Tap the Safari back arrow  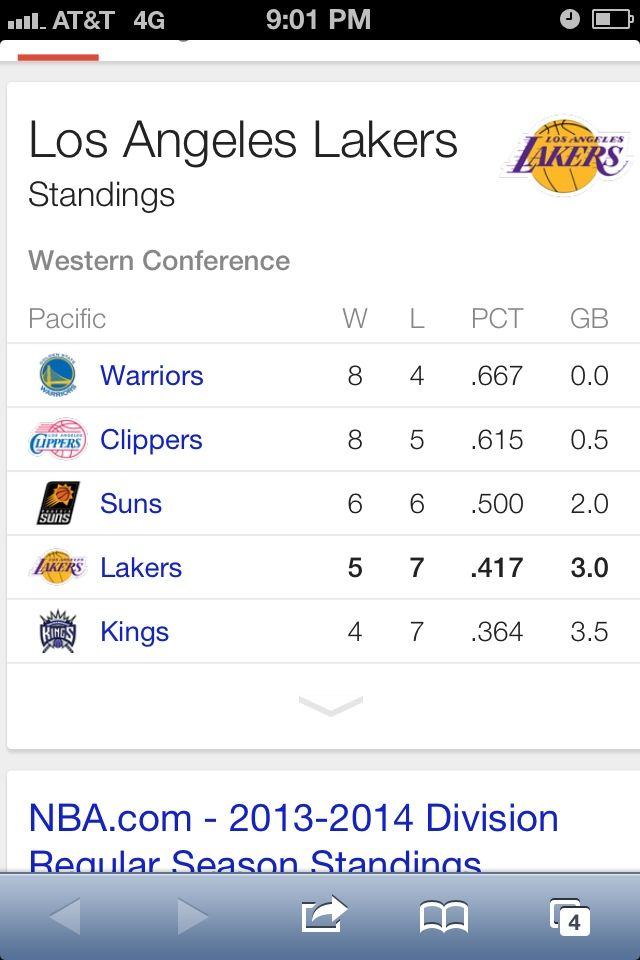click(65, 916)
